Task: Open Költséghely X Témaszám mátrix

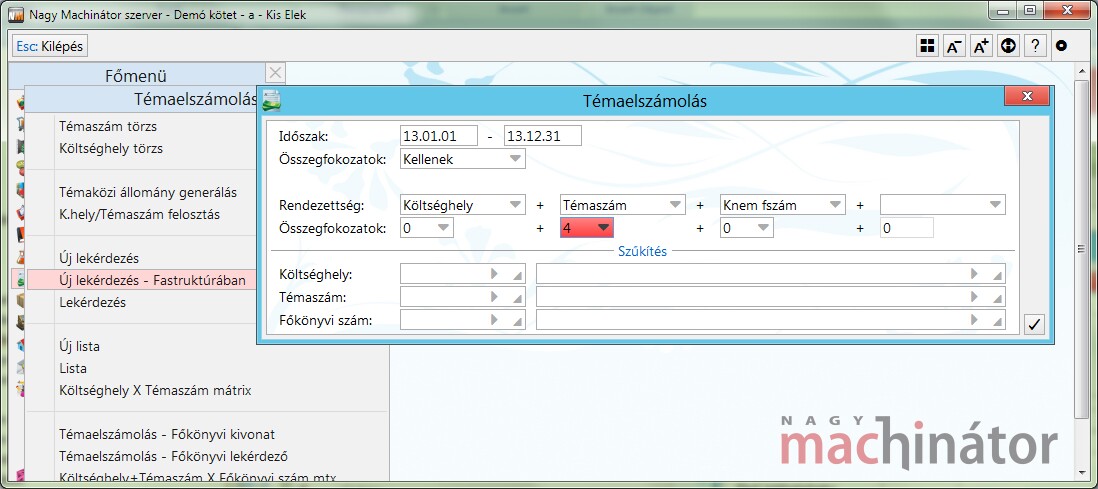Action: tap(155, 390)
